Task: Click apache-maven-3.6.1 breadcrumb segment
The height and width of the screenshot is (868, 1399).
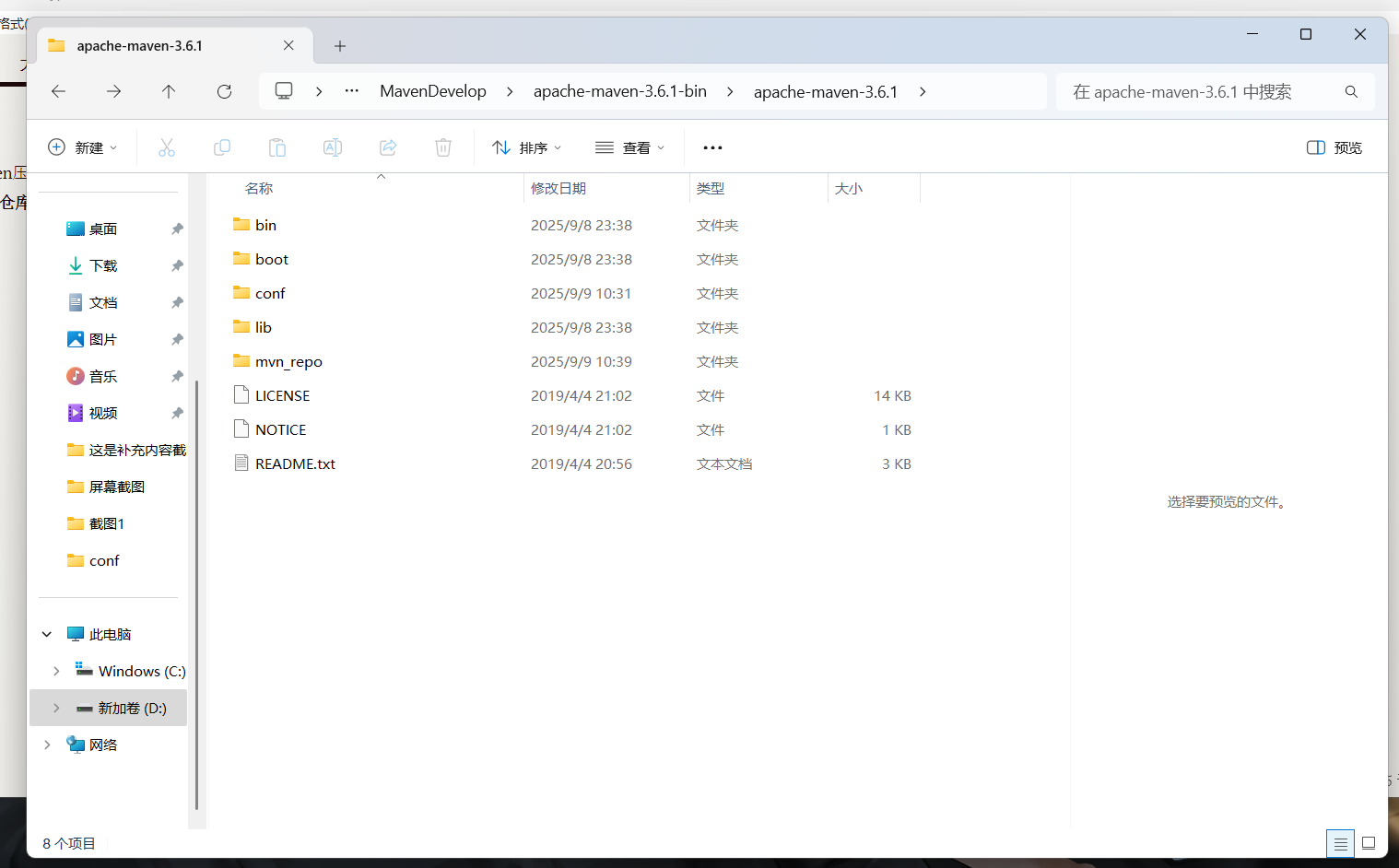Action: [826, 91]
